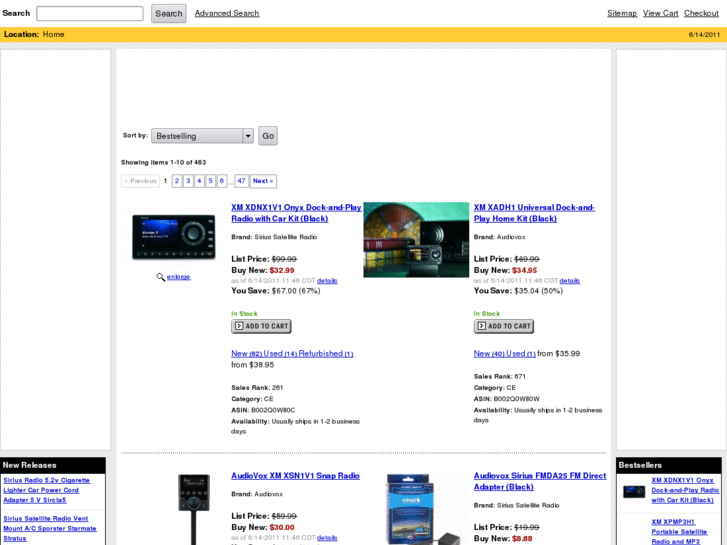
Task: Open price details link for XADH1 Home Kit
Action: coord(569,281)
